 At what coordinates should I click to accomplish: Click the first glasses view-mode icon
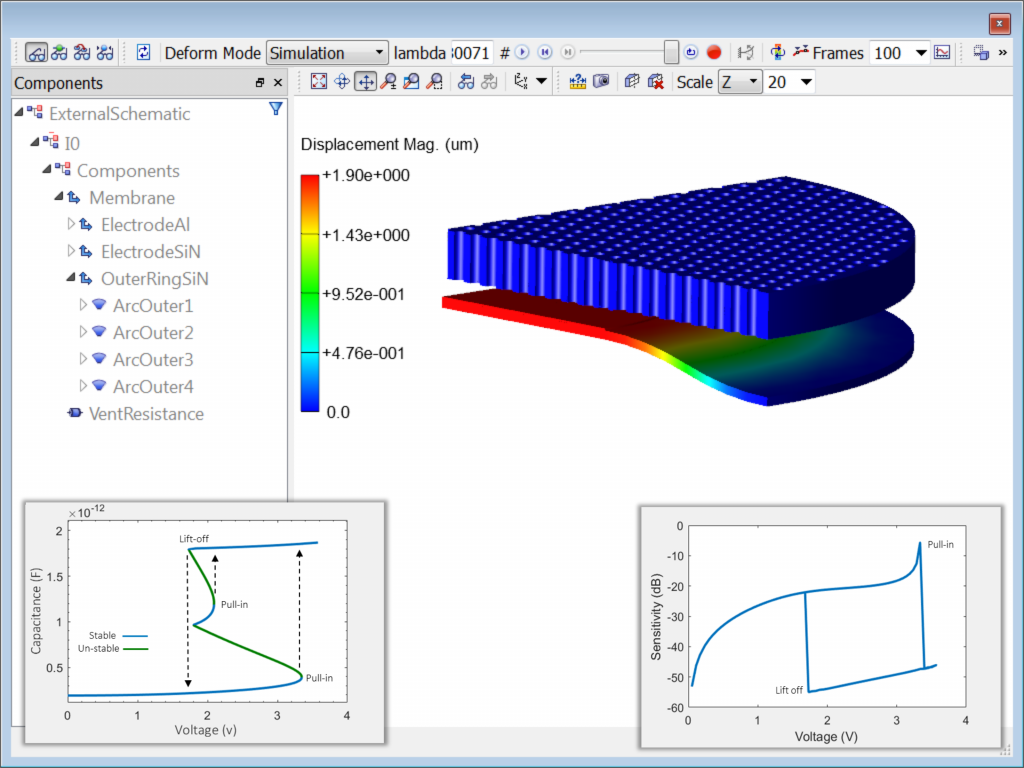coord(37,53)
